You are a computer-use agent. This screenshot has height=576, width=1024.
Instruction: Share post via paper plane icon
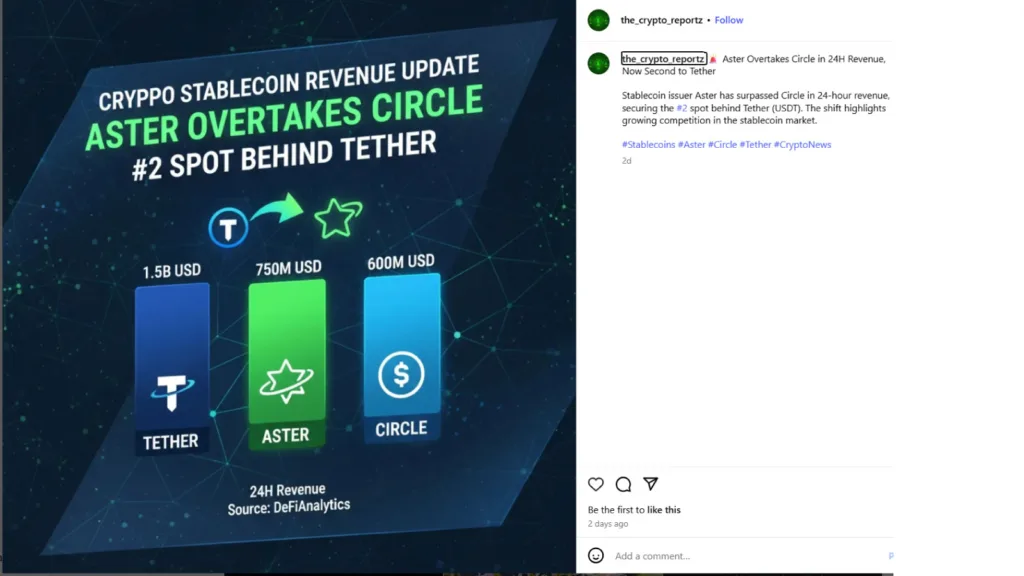tap(650, 484)
